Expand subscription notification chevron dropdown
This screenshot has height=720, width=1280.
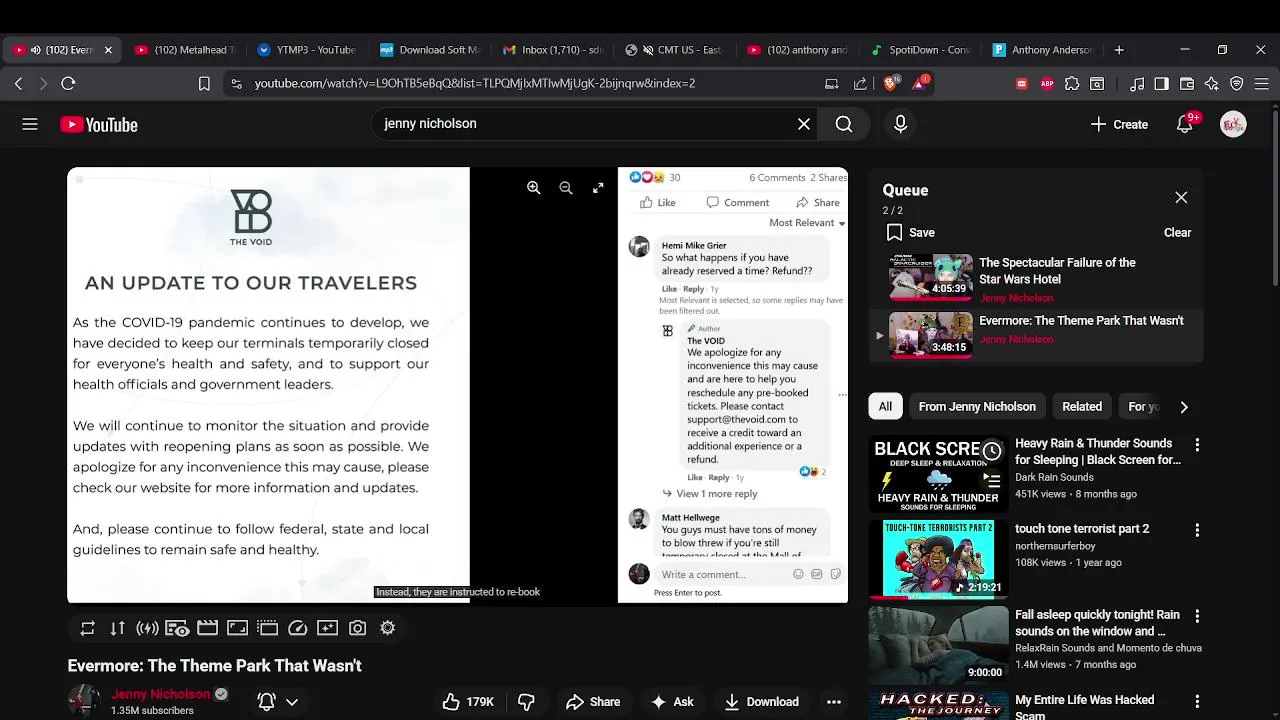(292, 702)
